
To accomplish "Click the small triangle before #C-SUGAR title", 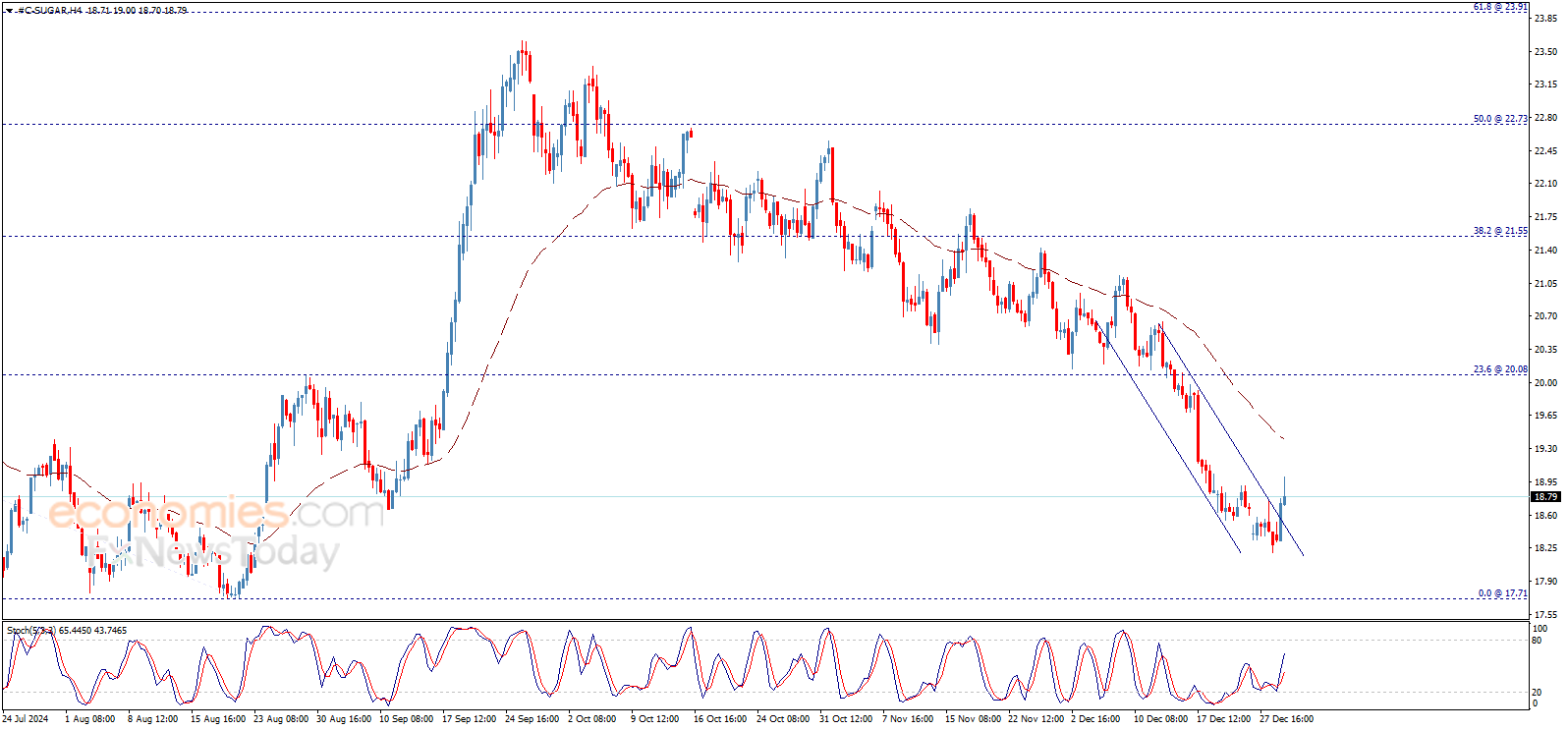I will click(x=9, y=10).
